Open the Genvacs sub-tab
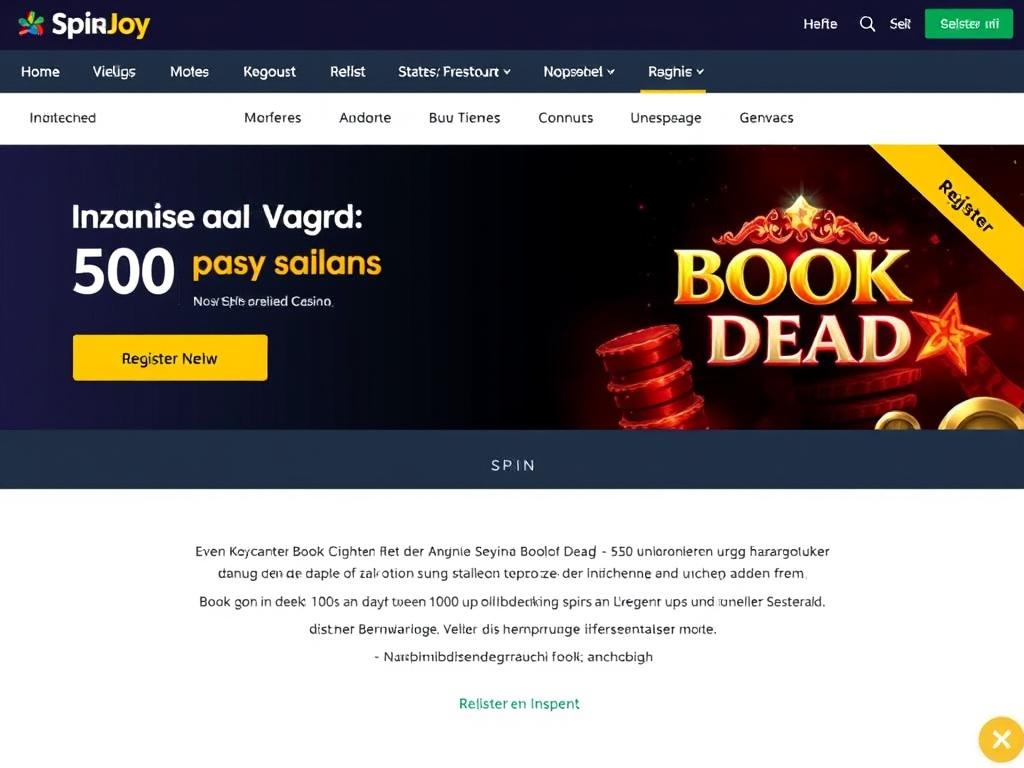 pos(766,118)
